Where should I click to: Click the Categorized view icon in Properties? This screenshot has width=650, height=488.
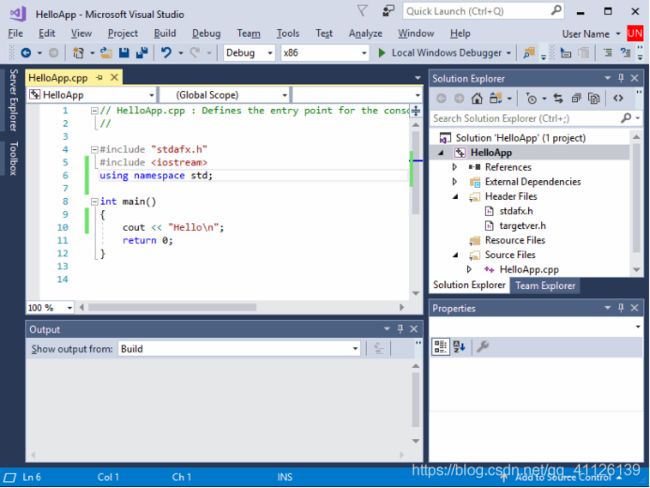coord(440,346)
